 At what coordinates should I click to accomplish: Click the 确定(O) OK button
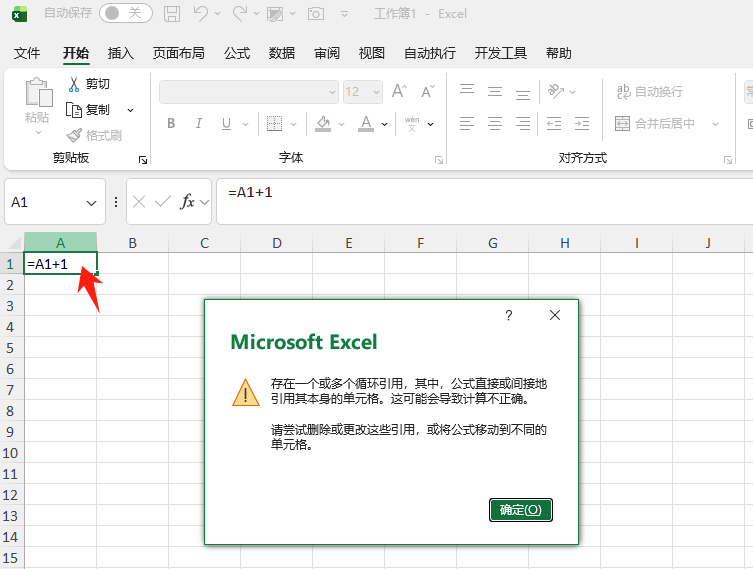tap(521, 509)
